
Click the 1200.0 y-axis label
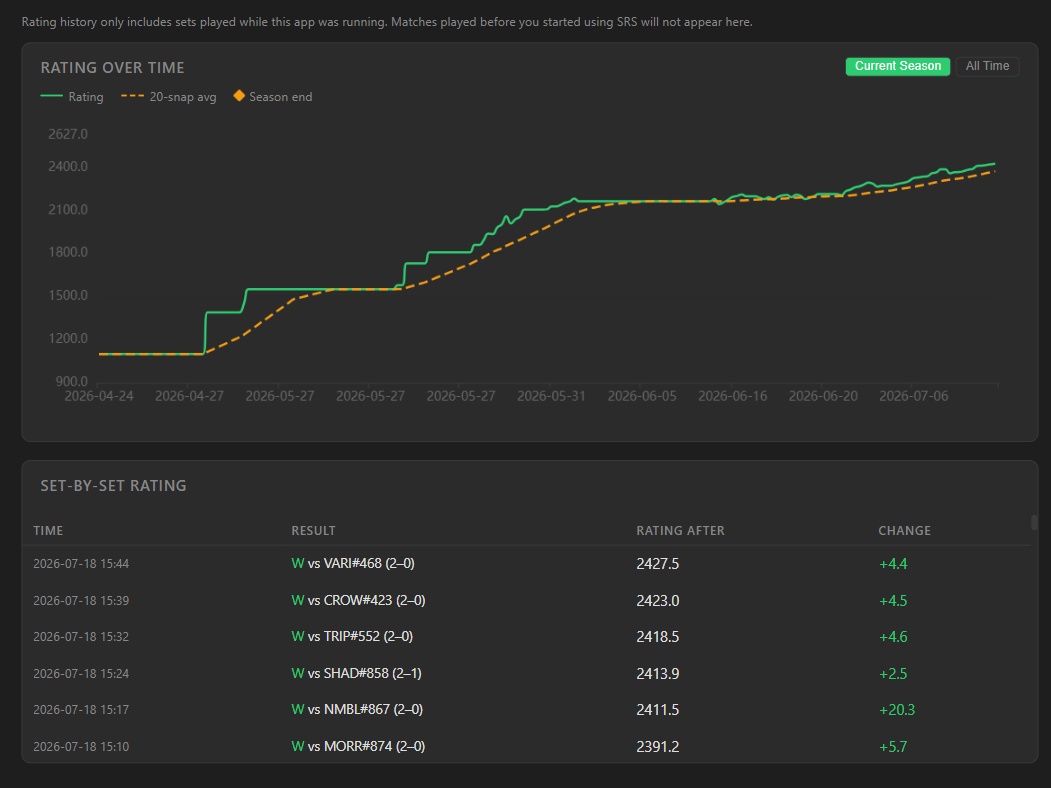pyautogui.click(x=68, y=338)
